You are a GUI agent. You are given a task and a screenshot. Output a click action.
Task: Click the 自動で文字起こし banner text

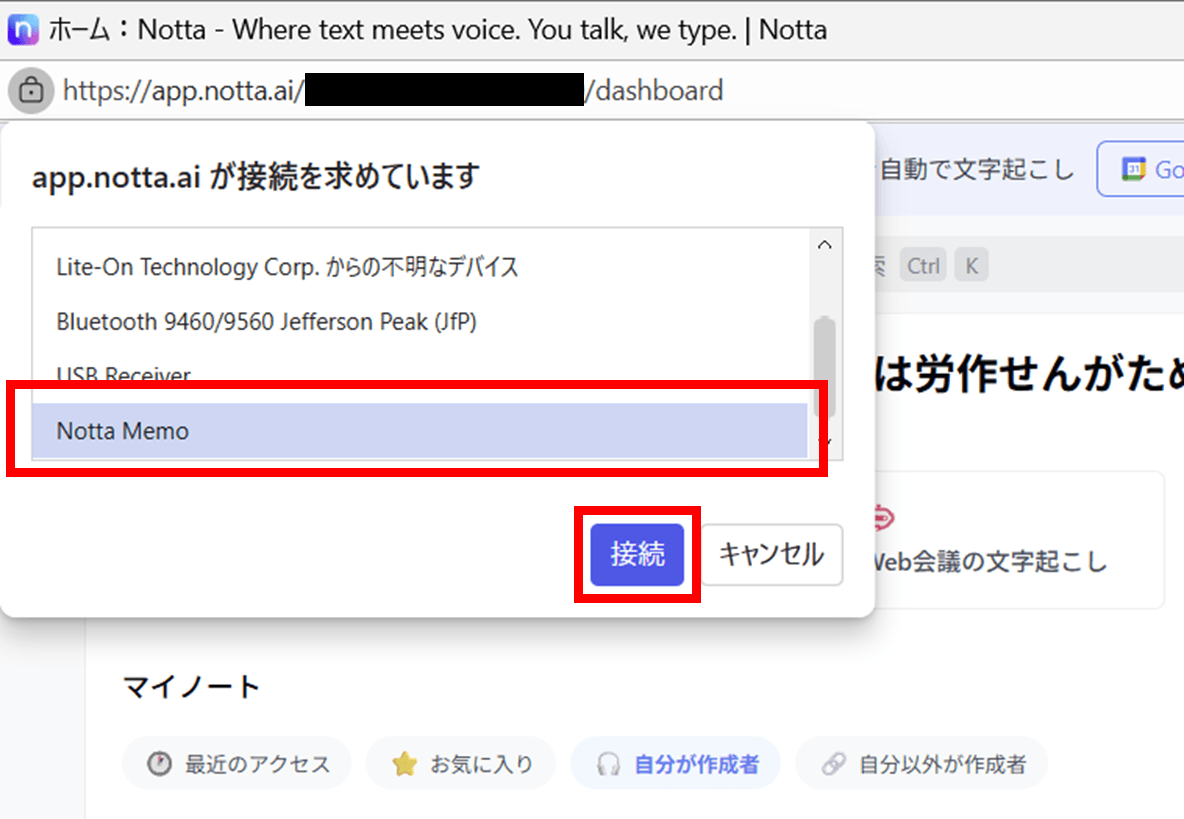976,169
